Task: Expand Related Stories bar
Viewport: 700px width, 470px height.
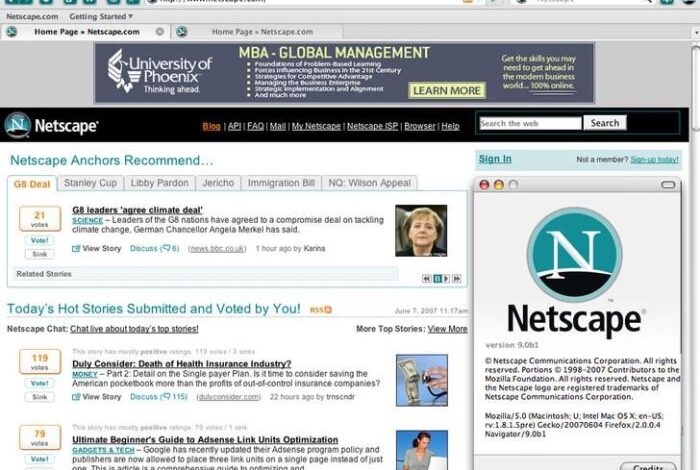Action: pos(205,274)
